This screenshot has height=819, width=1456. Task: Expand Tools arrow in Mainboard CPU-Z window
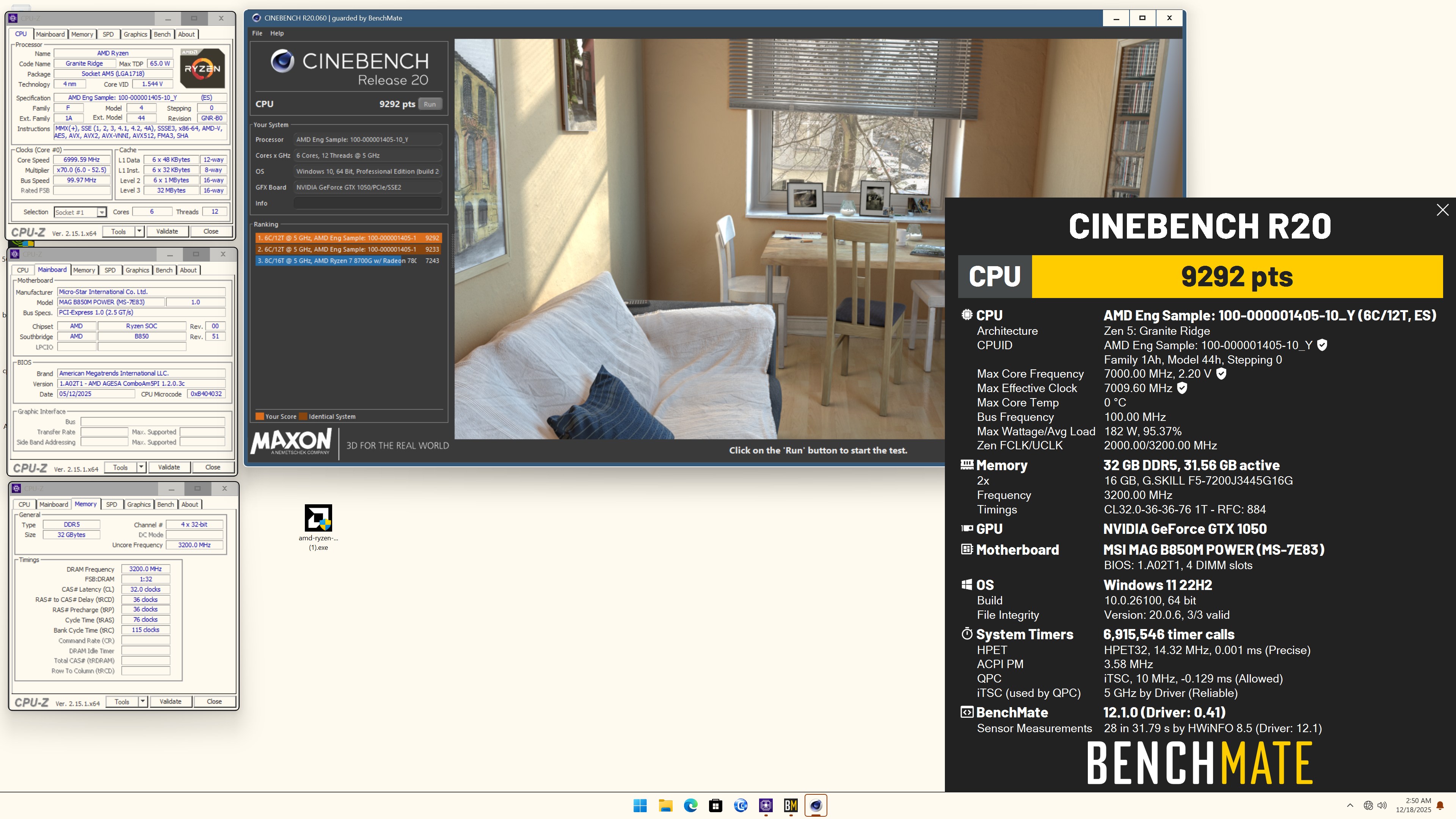(x=141, y=468)
